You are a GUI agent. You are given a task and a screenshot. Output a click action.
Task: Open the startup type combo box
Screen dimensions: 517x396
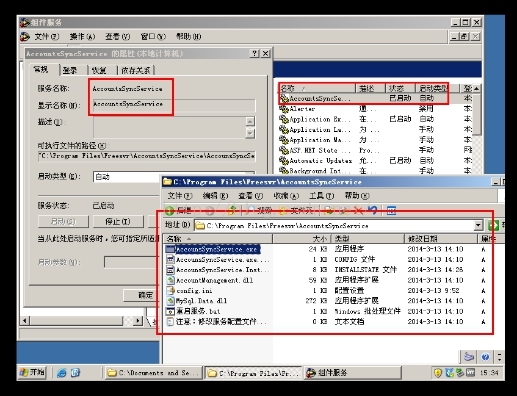(173, 177)
